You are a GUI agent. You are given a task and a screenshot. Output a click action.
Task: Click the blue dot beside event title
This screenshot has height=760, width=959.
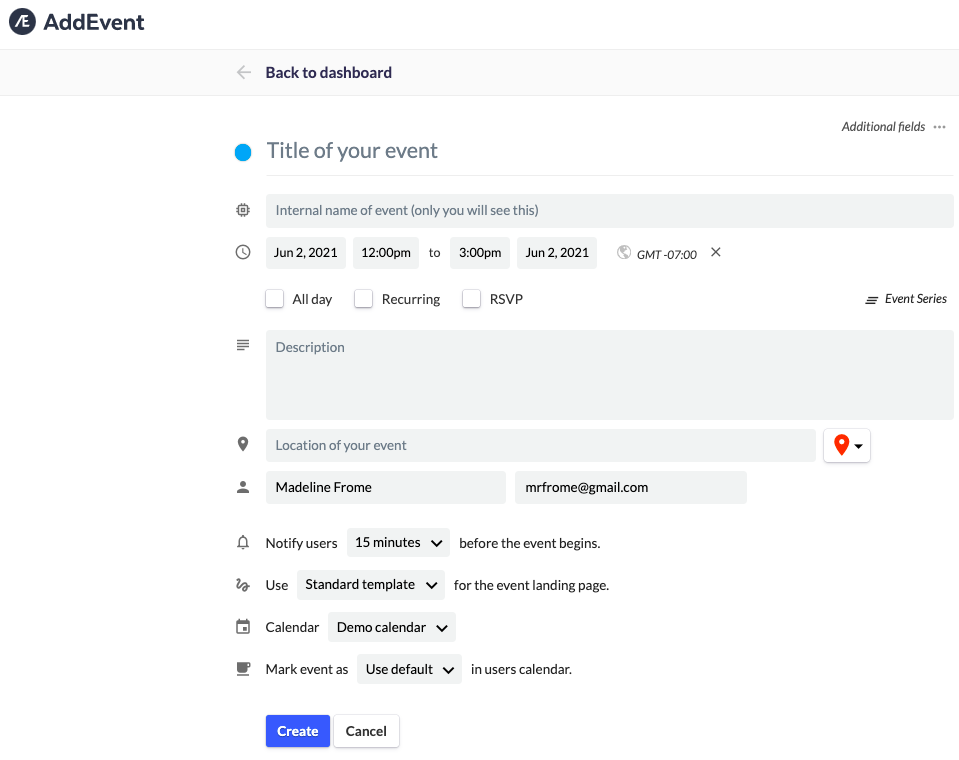pyautogui.click(x=242, y=152)
